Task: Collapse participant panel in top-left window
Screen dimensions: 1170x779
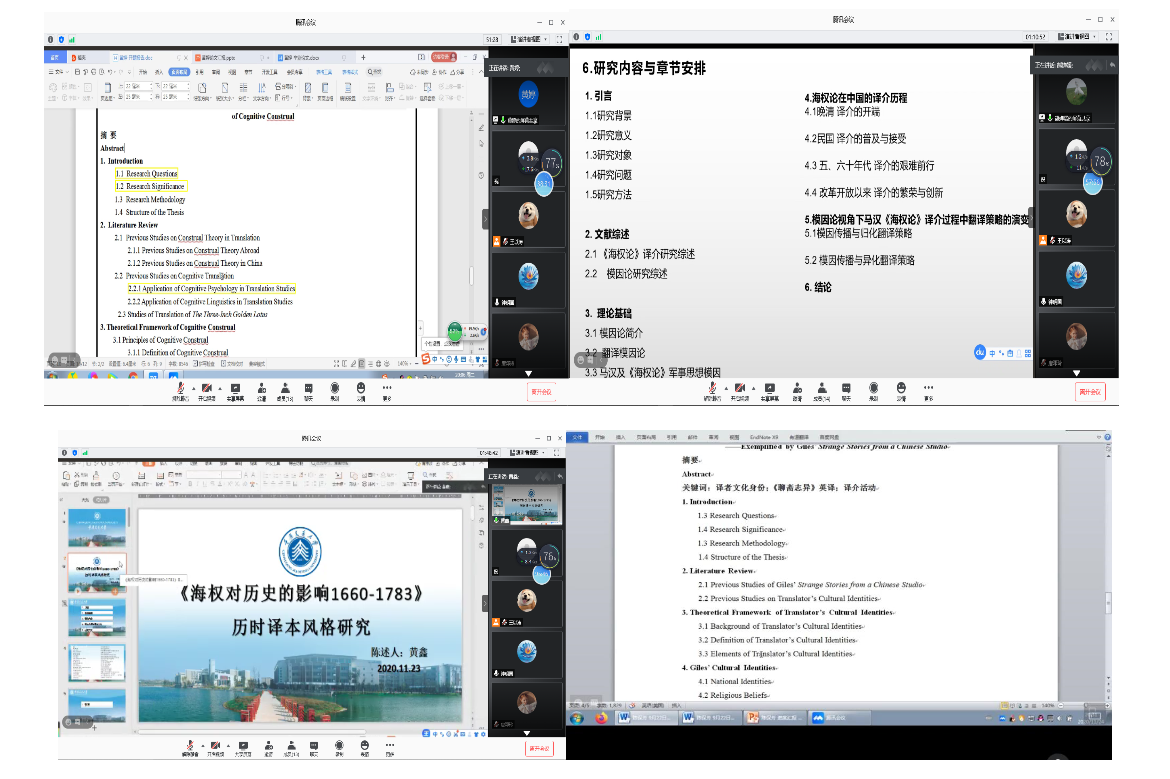Action: [x=485, y=219]
